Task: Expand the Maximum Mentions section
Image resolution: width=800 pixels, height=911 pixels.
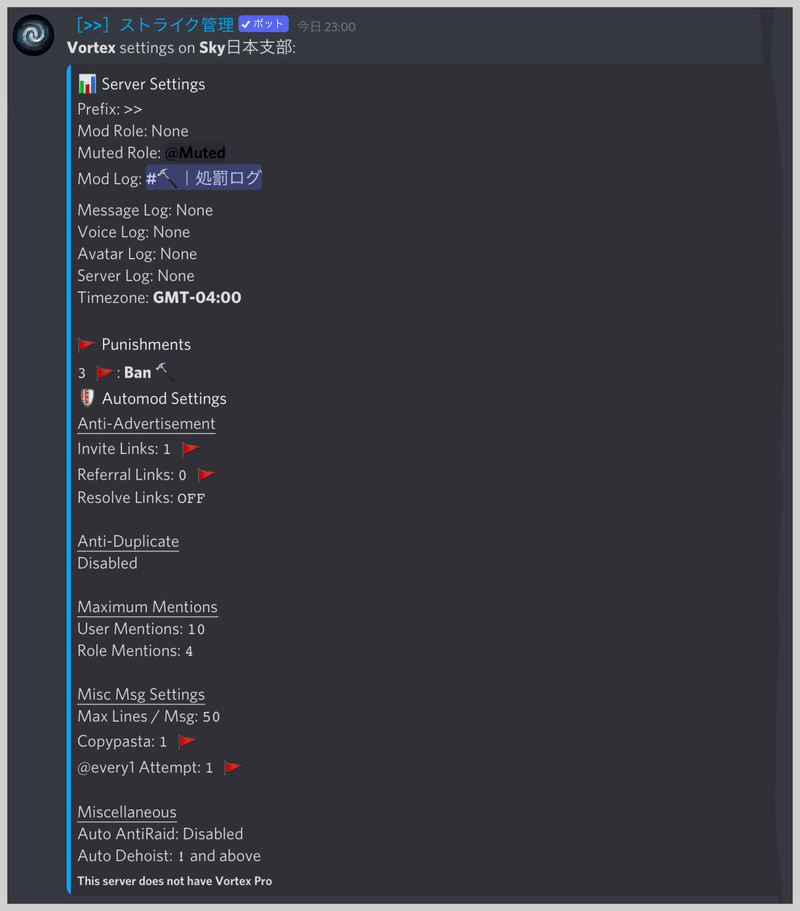Action: coord(147,607)
